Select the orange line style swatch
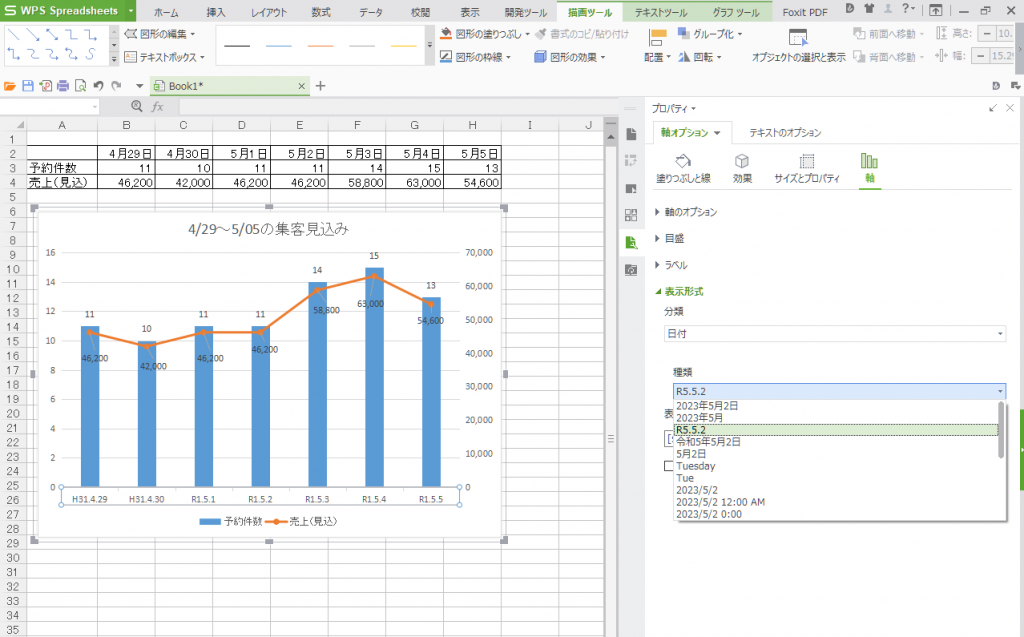This screenshot has height=637, width=1024. [320, 46]
